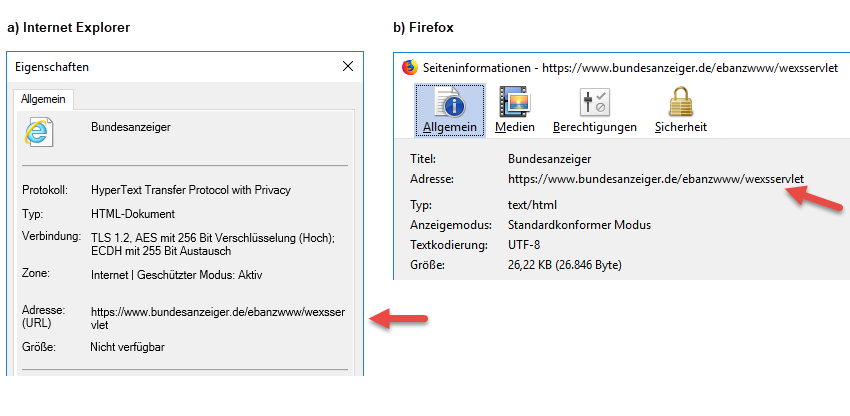850x416 pixels.
Task: Click the Zone label in Eigenschaften
Action: pyautogui.click(x=36, y=273)
